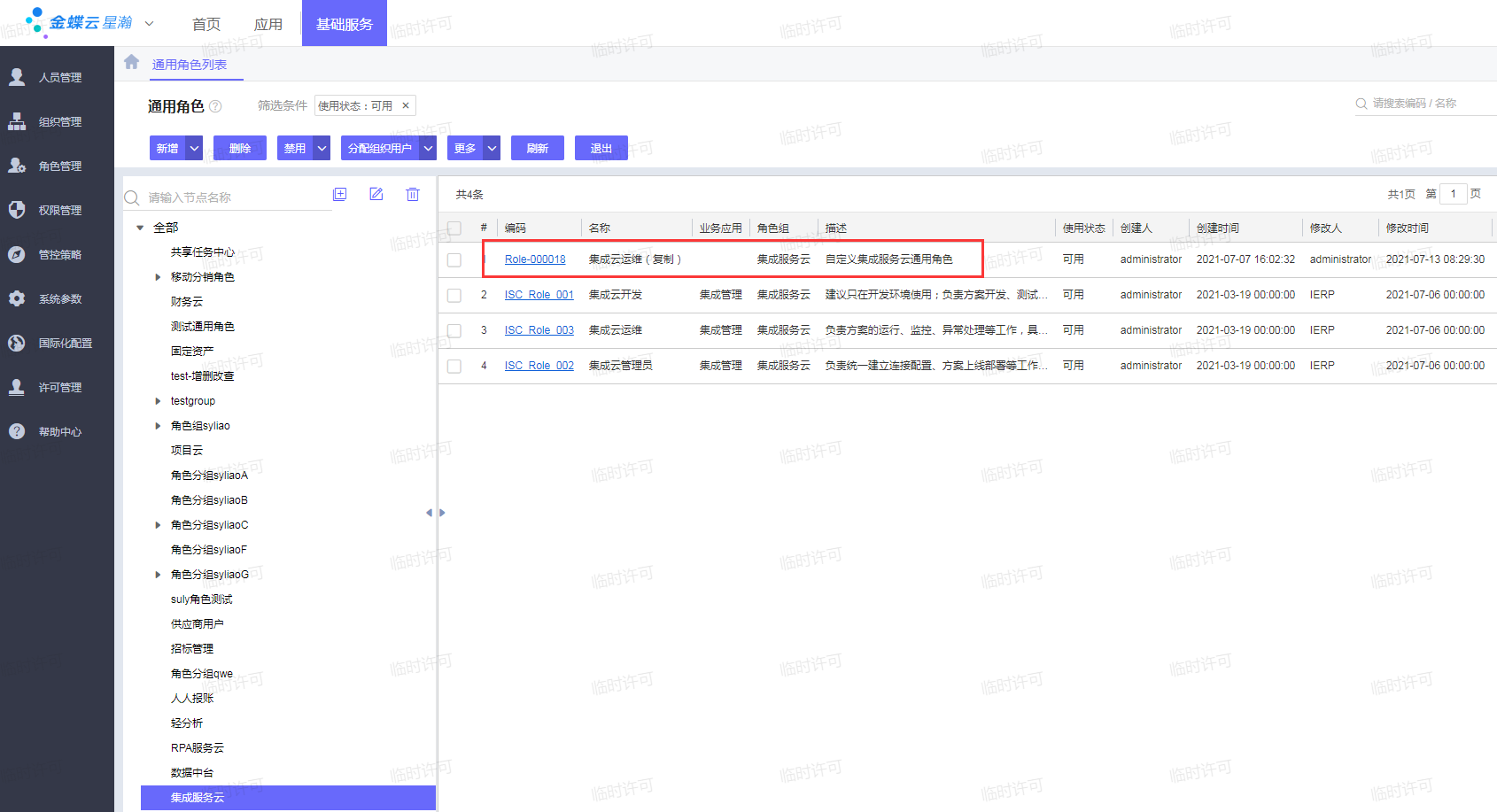This screenshot has width=1497, height=812.
Task: Toggle the select-all header checkbox
Action: coord(454,228)
